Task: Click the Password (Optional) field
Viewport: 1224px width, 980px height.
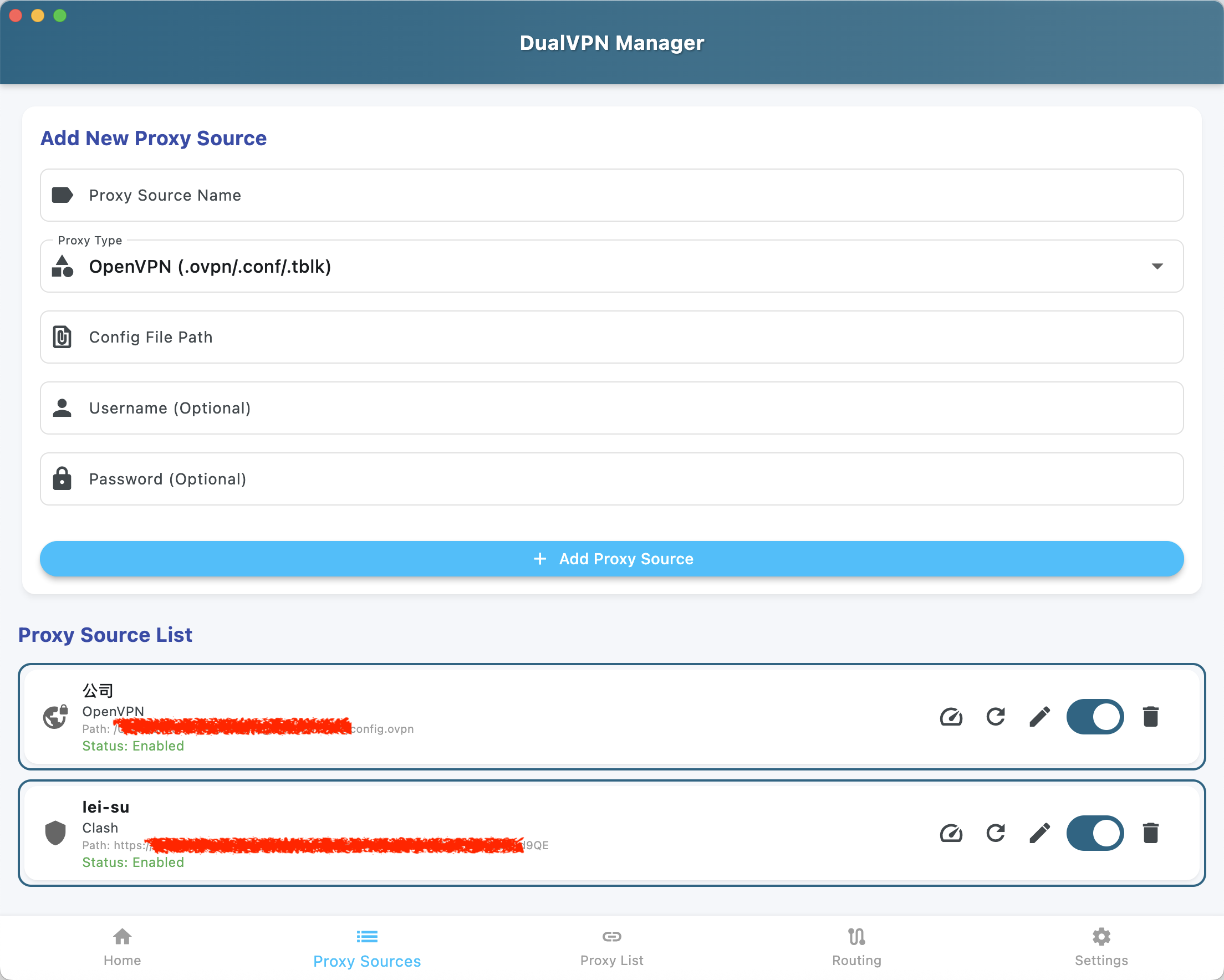Action: 611,479
